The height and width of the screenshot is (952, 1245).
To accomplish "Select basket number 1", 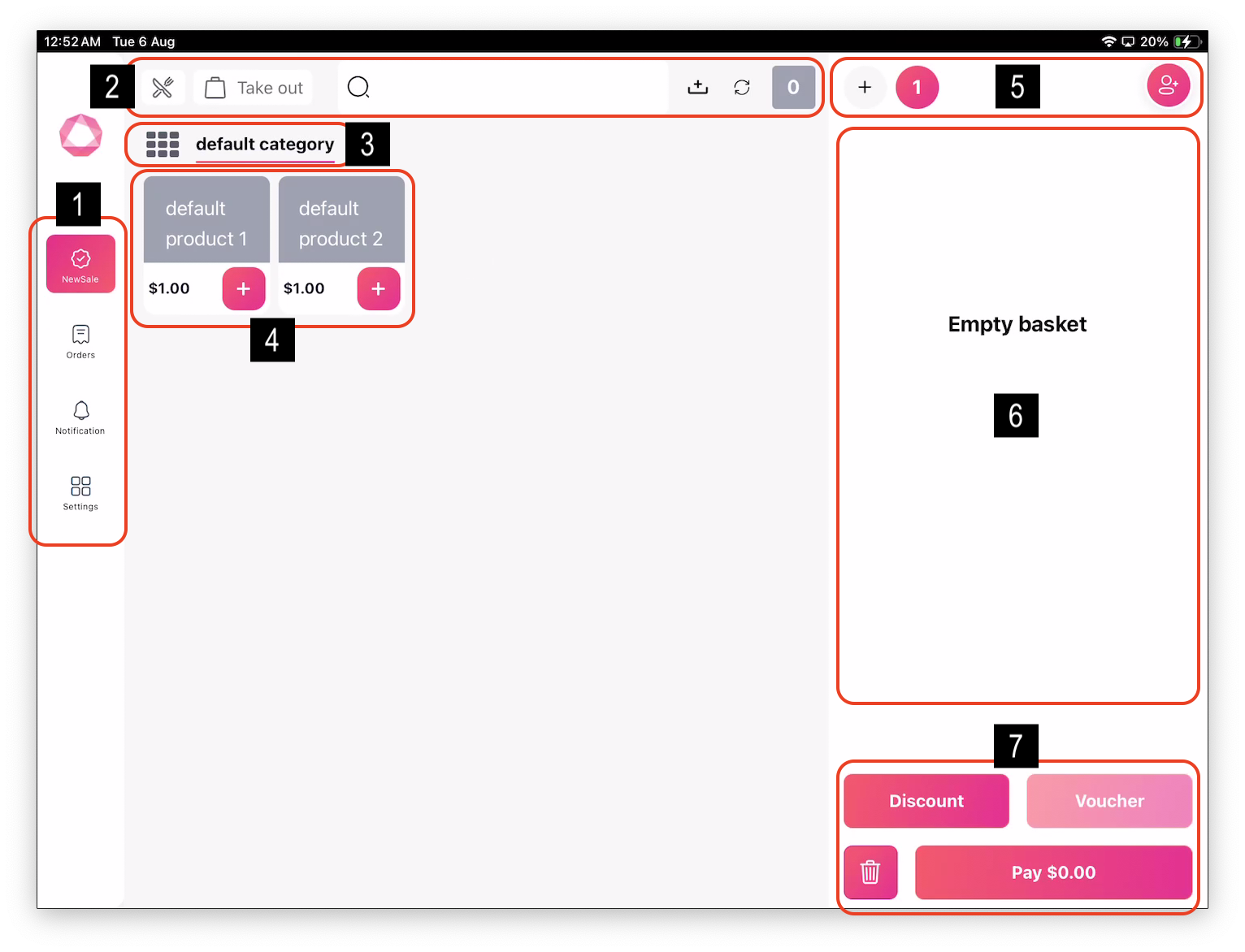I will coord(917,88).
